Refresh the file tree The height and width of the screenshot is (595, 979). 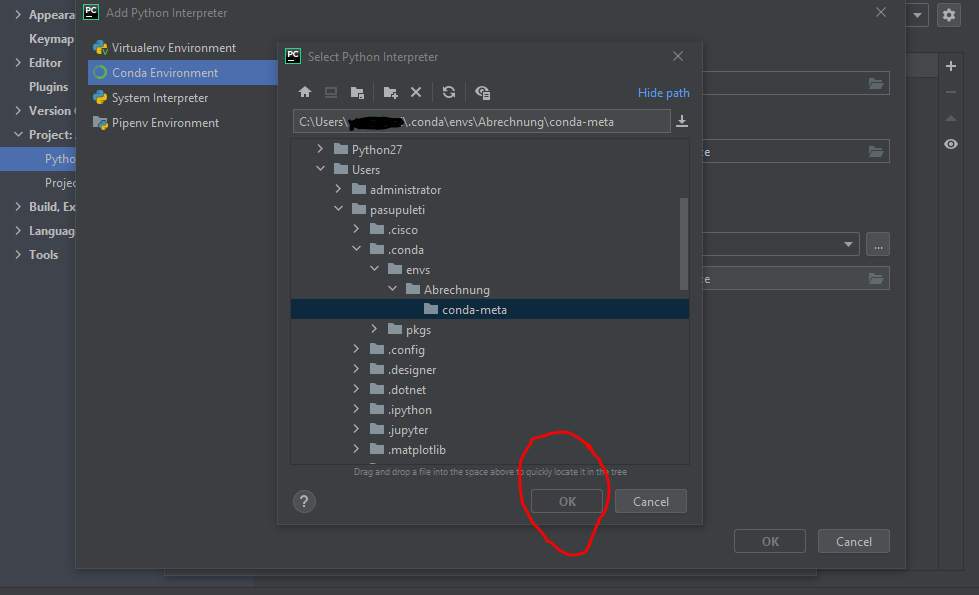(449, 92)
